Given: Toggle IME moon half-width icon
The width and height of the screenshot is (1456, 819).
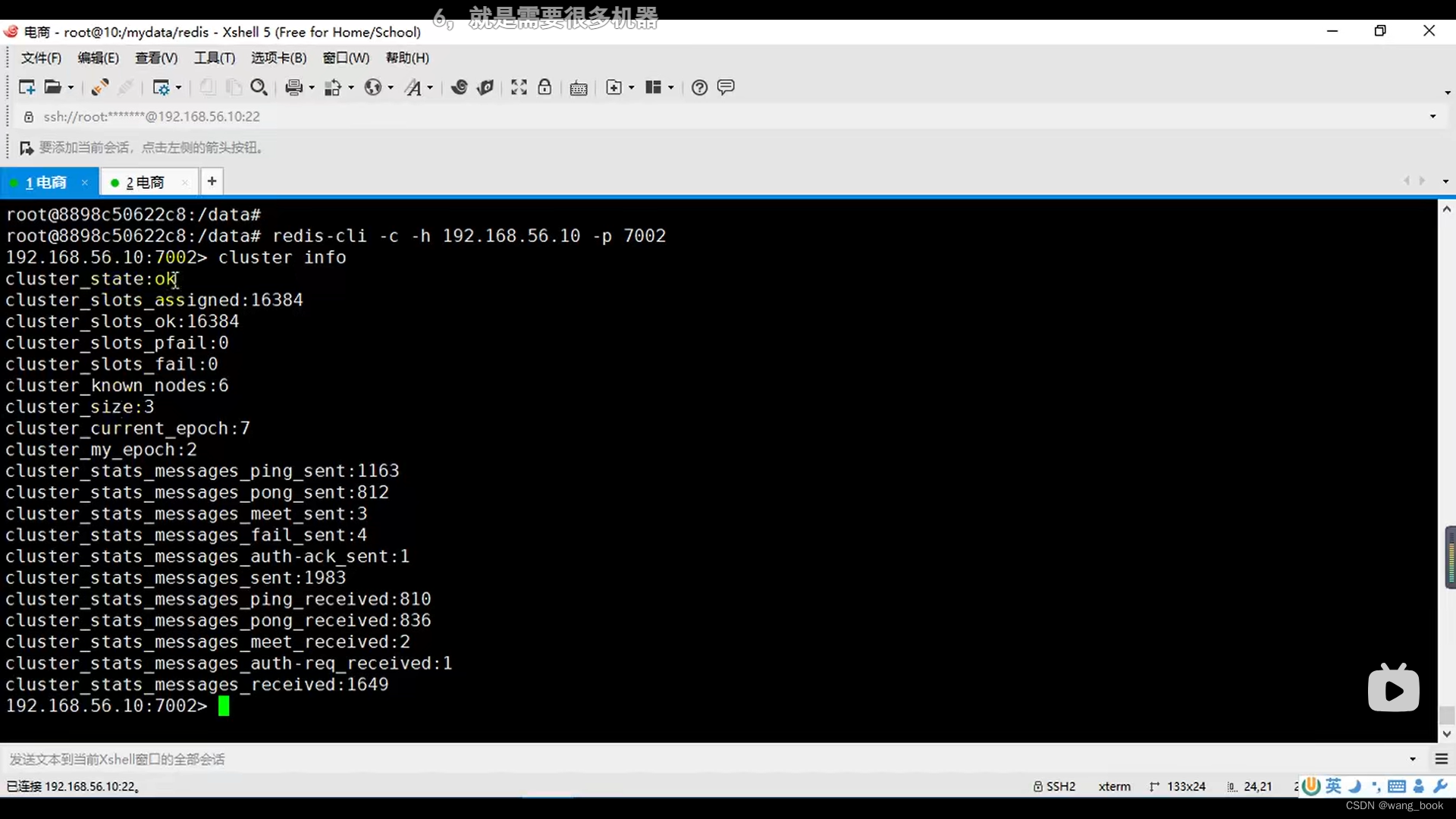Looking at the screenshot, I should [x=1355, y=786].
